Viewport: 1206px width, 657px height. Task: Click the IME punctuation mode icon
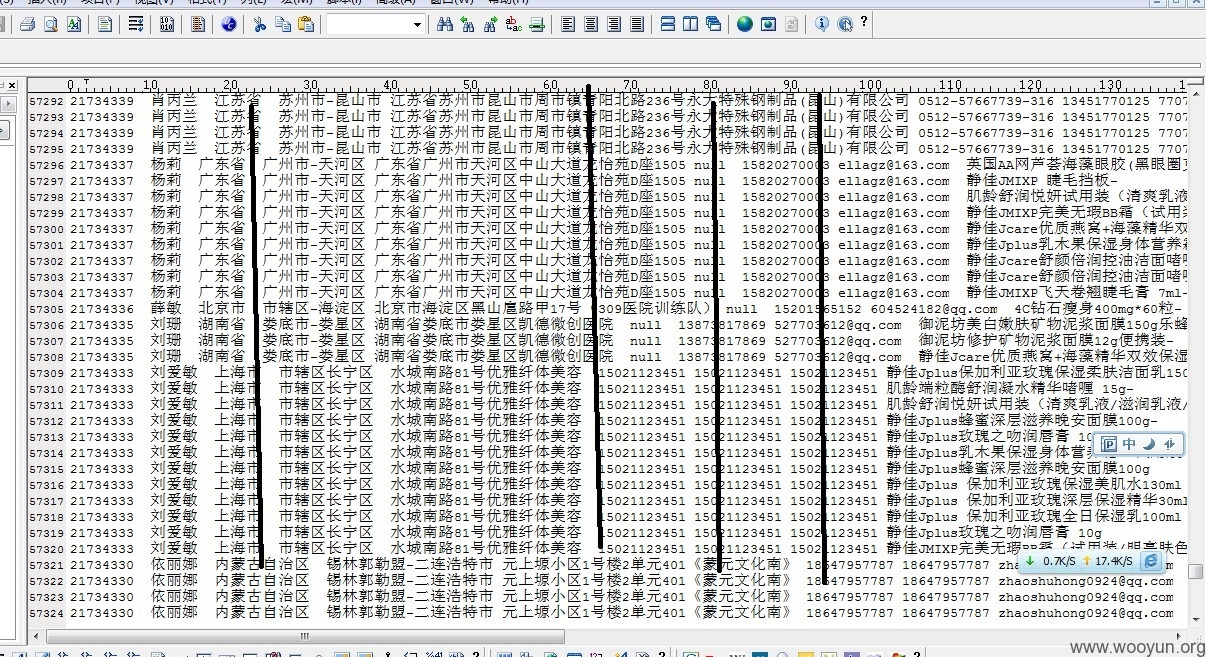(1169, 444)
